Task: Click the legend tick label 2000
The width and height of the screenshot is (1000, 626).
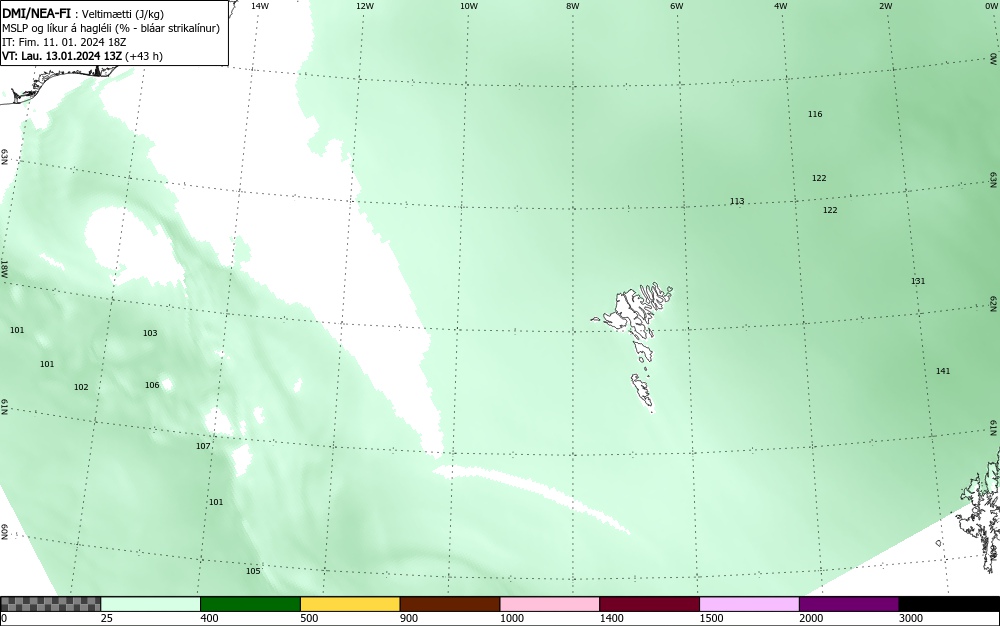Action: 811,618
